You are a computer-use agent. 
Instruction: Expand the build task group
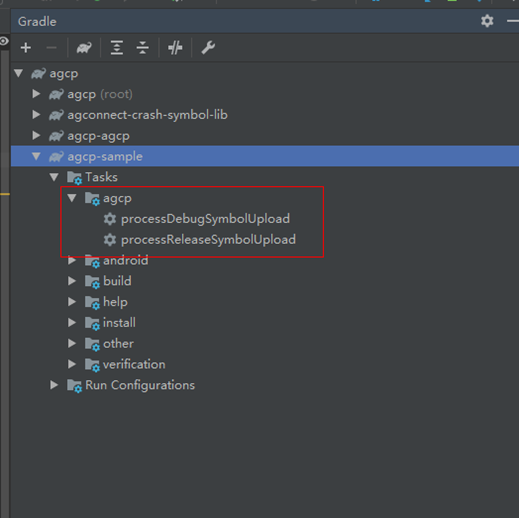pyautogui.click(x=72, y=281)
